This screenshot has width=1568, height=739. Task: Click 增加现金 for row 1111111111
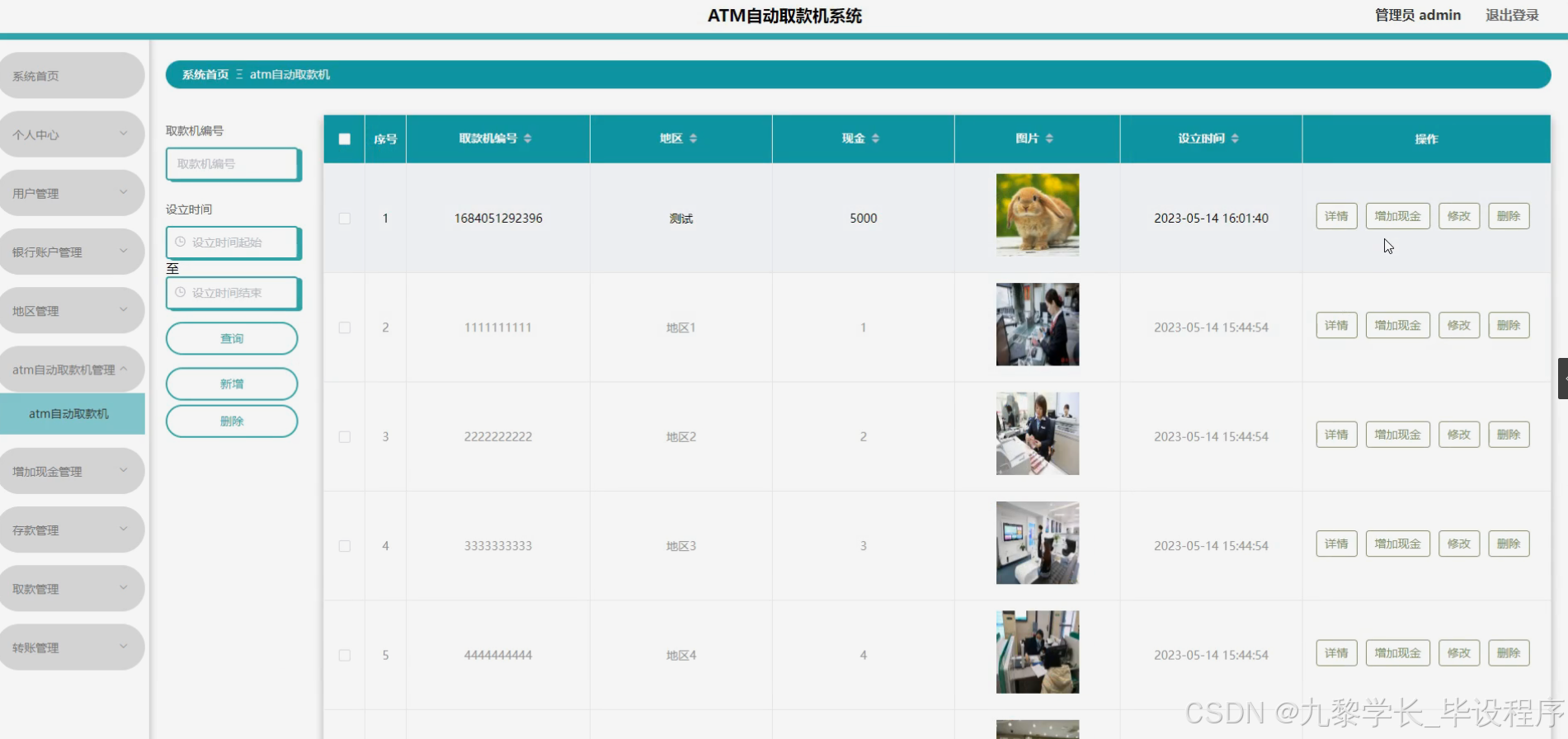click(x=1397, y=325)
